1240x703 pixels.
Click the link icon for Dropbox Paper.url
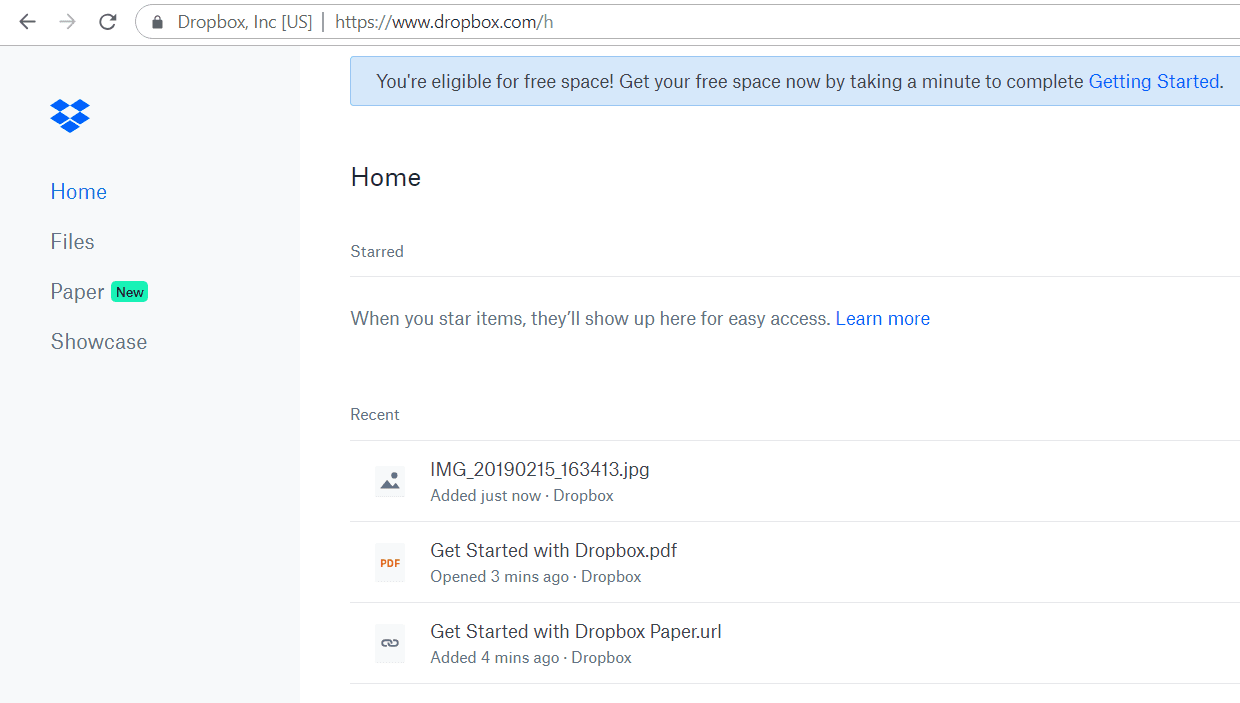point(390,643)
